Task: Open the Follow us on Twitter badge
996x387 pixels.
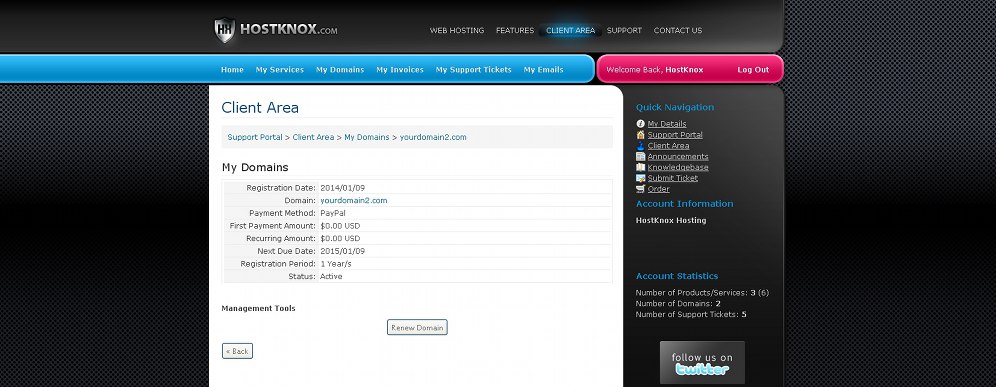Action: click(x=702, y=363)
